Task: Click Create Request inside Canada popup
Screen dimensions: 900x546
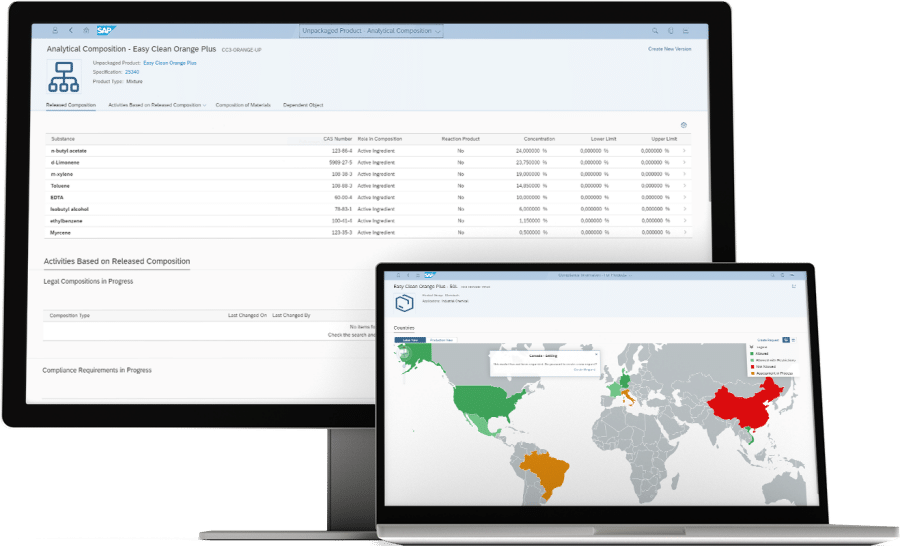Action: click(584, 370)
